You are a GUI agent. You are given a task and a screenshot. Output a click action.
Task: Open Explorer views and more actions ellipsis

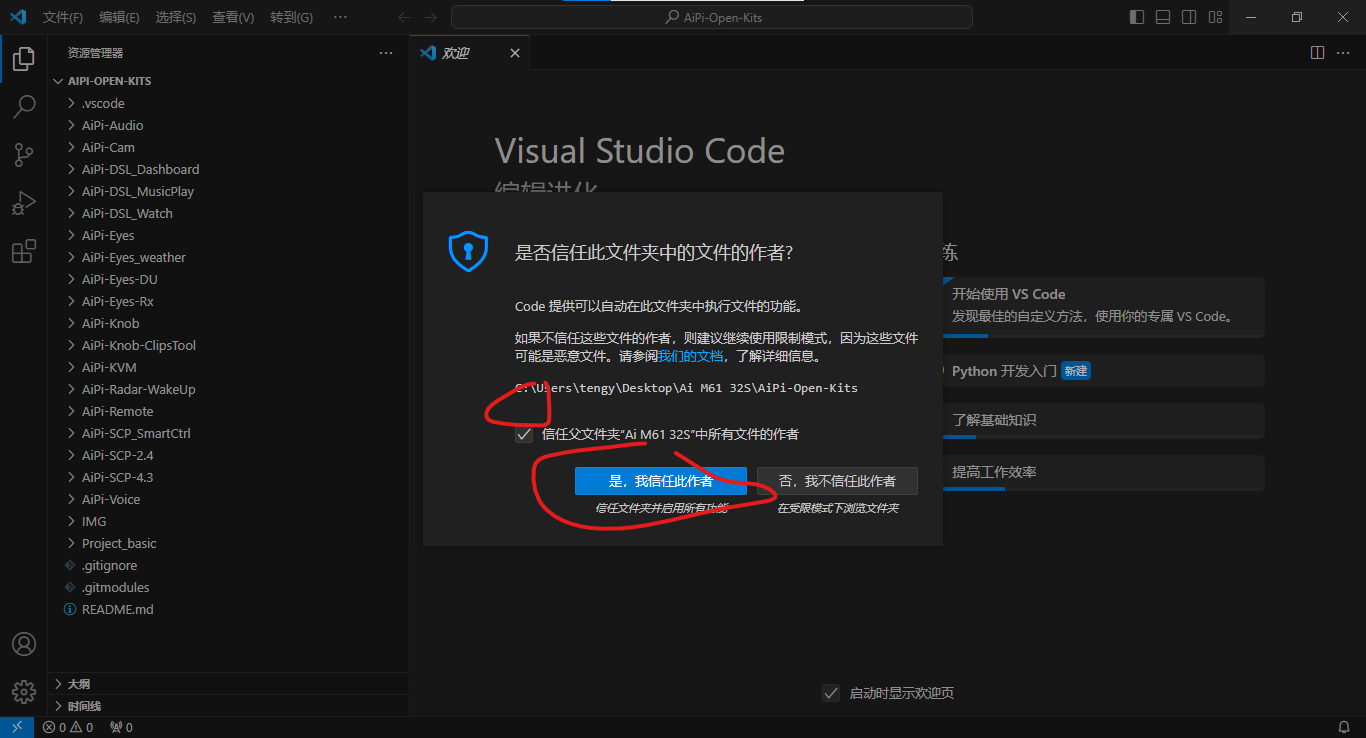pyautogui.click(x=386, y=53)
